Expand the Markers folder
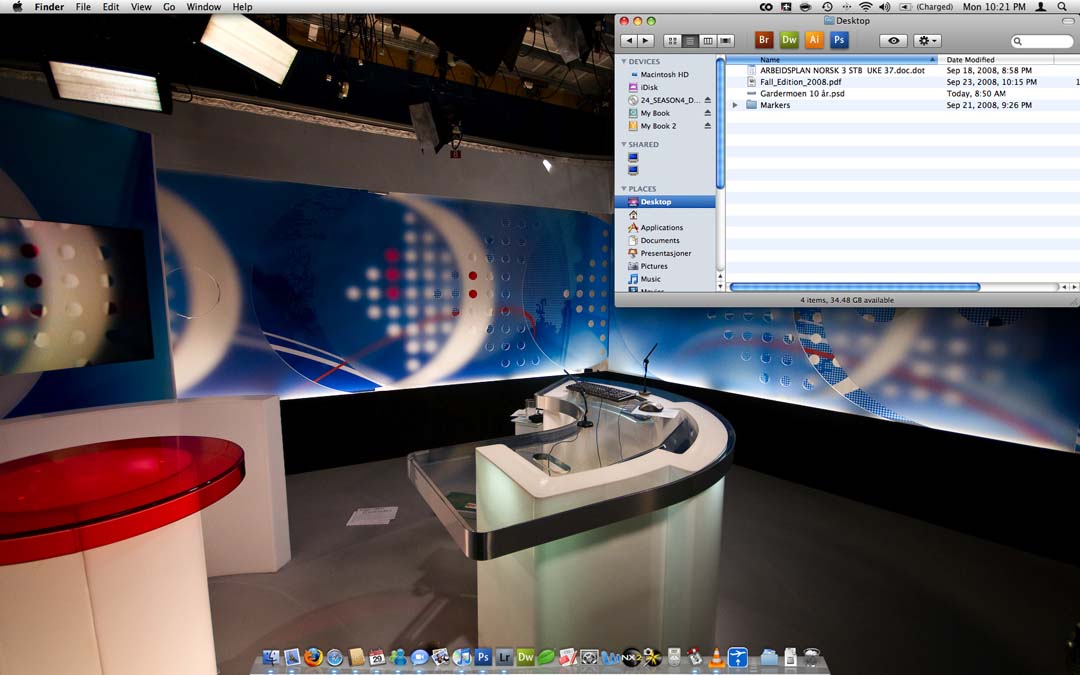The image size is (1080, 675). 735,105
